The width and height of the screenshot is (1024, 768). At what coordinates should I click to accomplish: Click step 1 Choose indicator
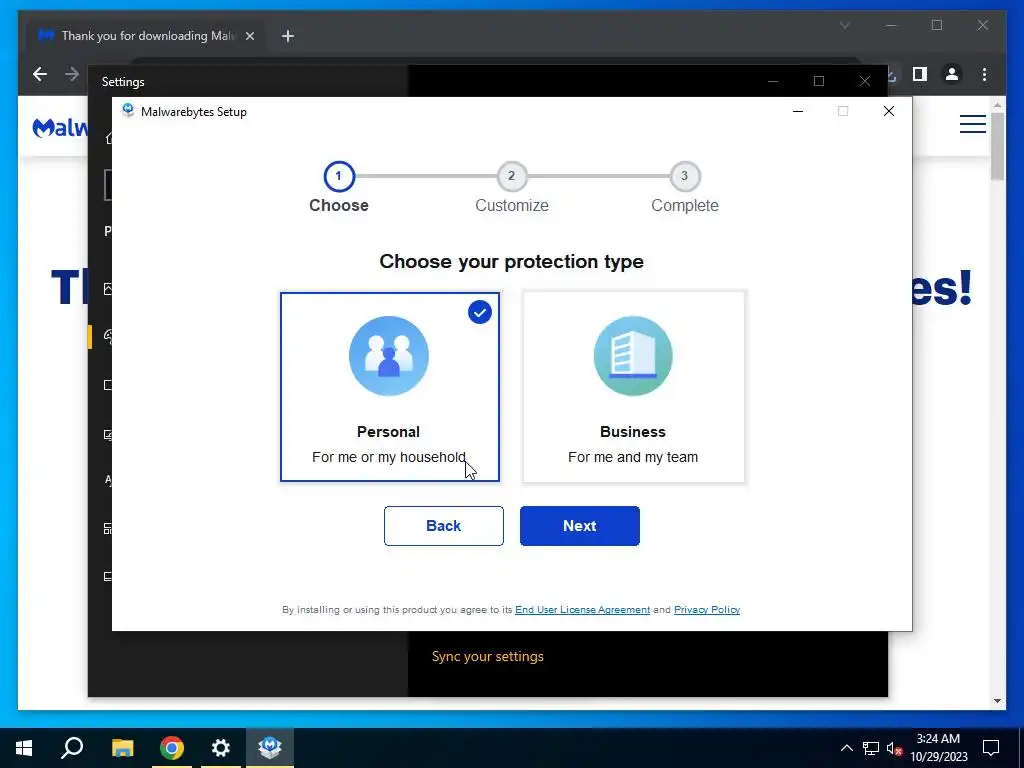pos(339,176)
